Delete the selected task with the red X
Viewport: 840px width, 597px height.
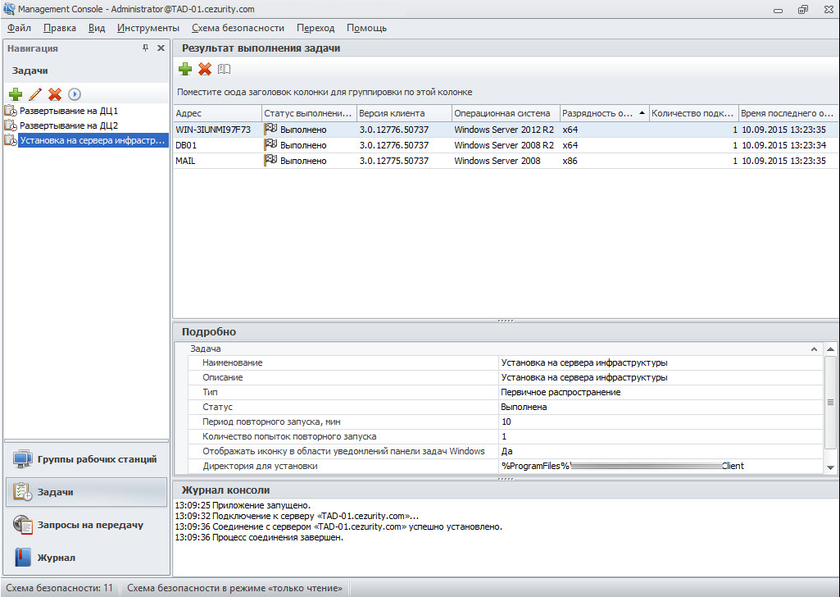coord(55,94)
